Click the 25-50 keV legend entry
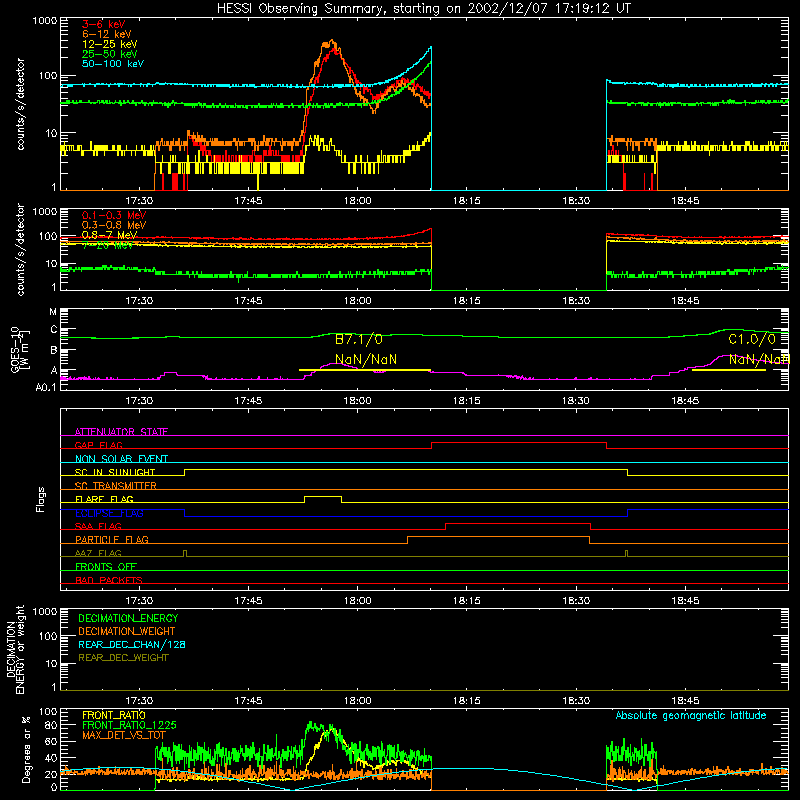The width and height of the screenshot is (800, 800). point(110,54)
